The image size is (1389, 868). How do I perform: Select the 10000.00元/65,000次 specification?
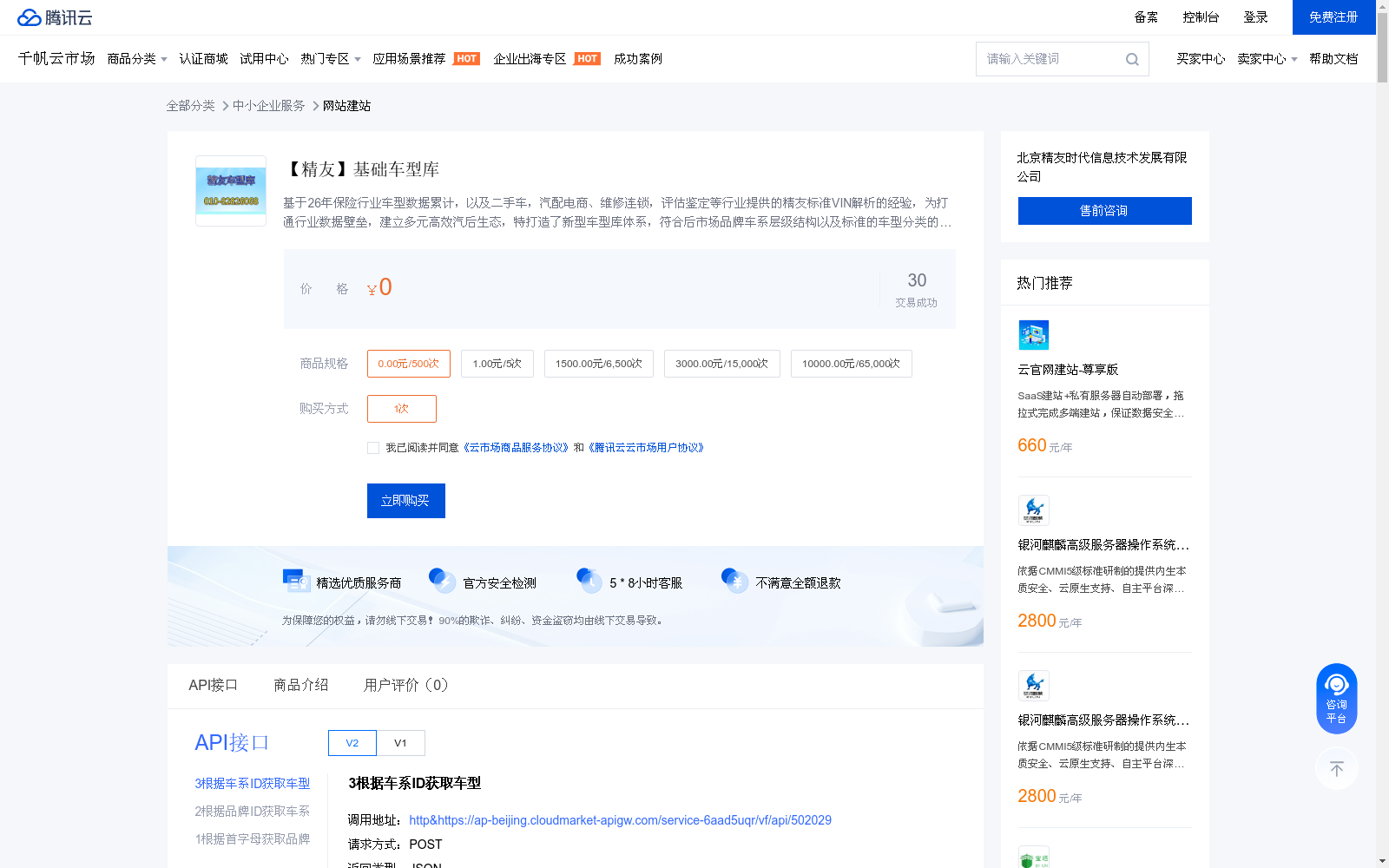coord(852,364)
